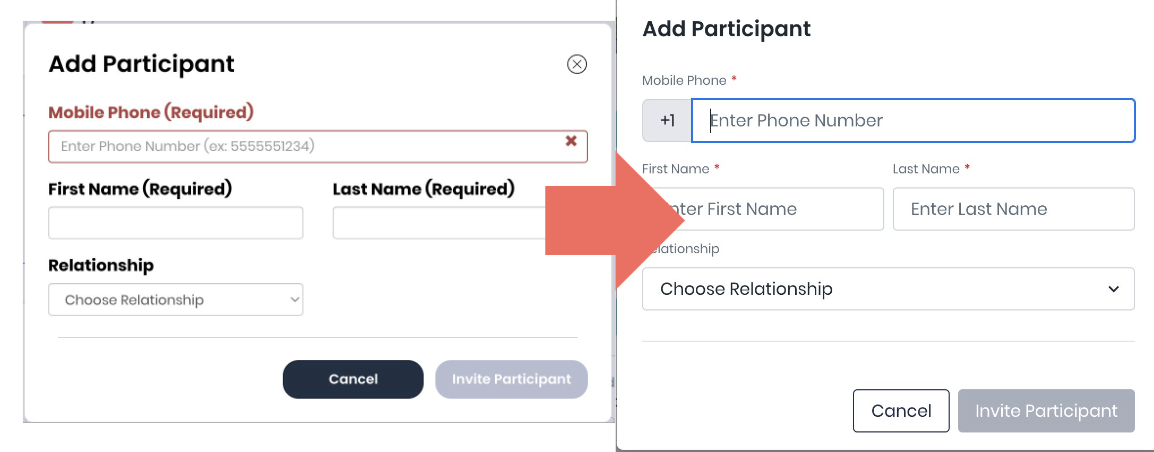Screen dimensions: 1154x452
Task: Click the Enter Last Name field
Action: 1013,209
